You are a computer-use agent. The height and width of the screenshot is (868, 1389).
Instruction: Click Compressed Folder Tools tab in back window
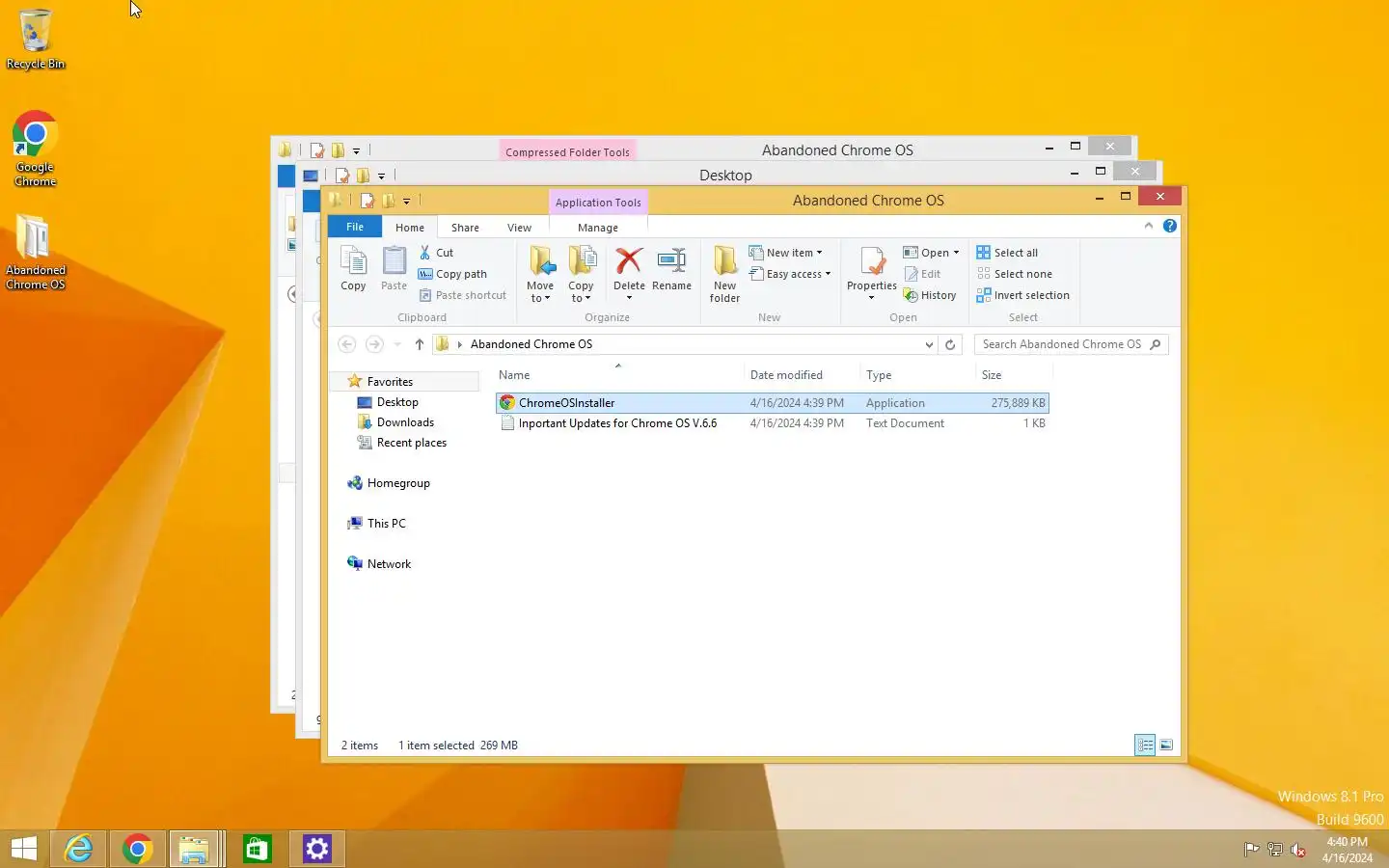coord(567,151)
